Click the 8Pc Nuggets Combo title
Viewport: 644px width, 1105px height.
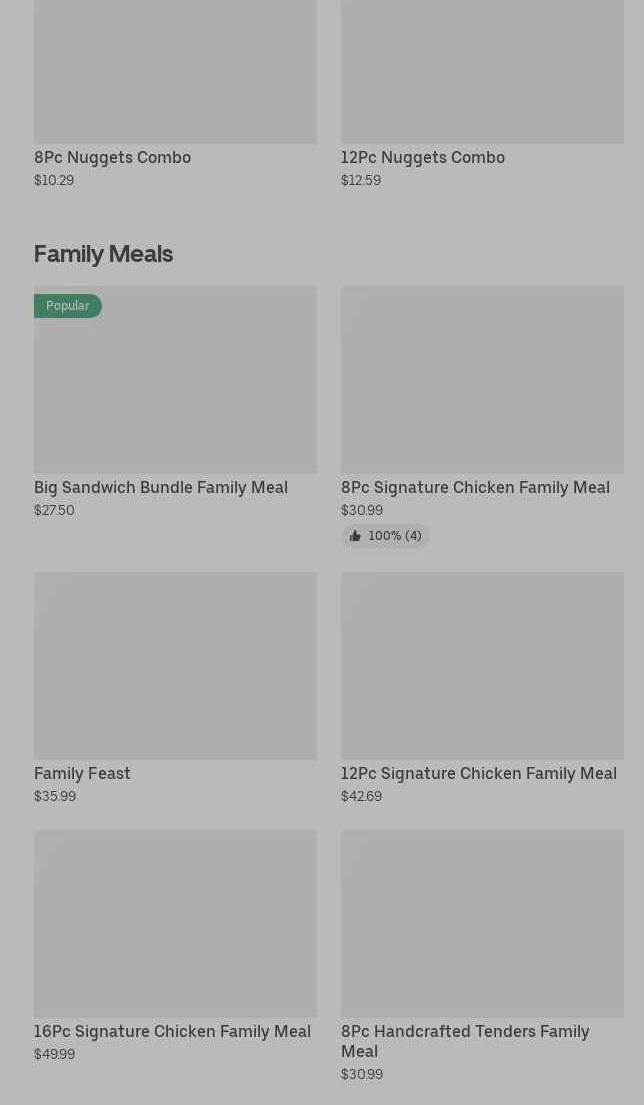click(112, 157)
